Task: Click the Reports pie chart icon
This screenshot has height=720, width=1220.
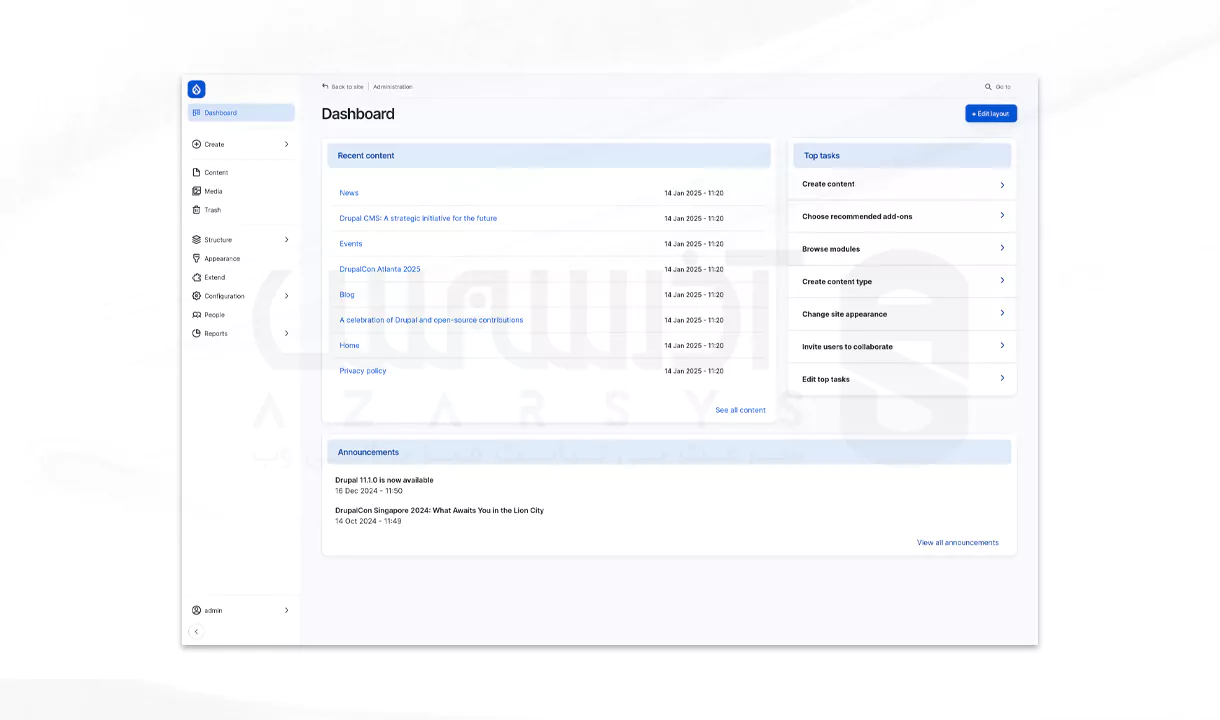Action: (196, 333)
